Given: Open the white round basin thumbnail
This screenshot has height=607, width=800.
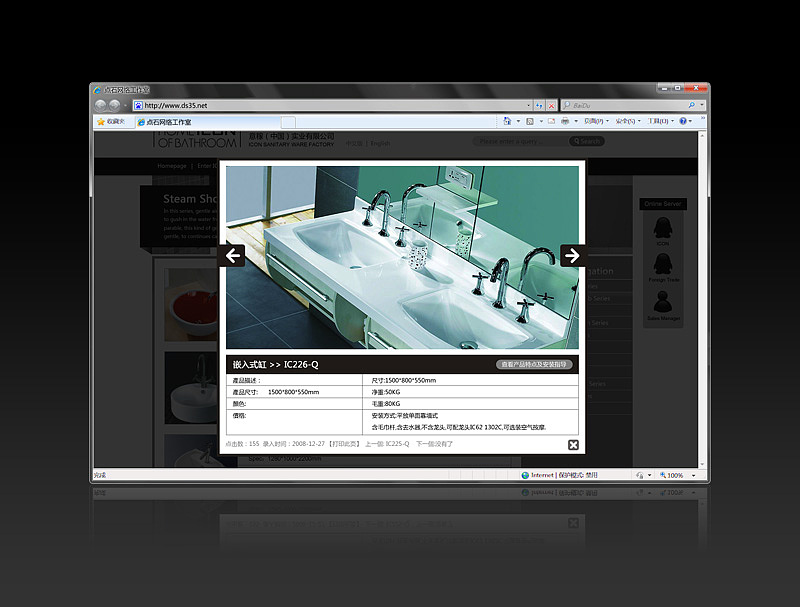Looking at the screenshot, I should point(192,388).
